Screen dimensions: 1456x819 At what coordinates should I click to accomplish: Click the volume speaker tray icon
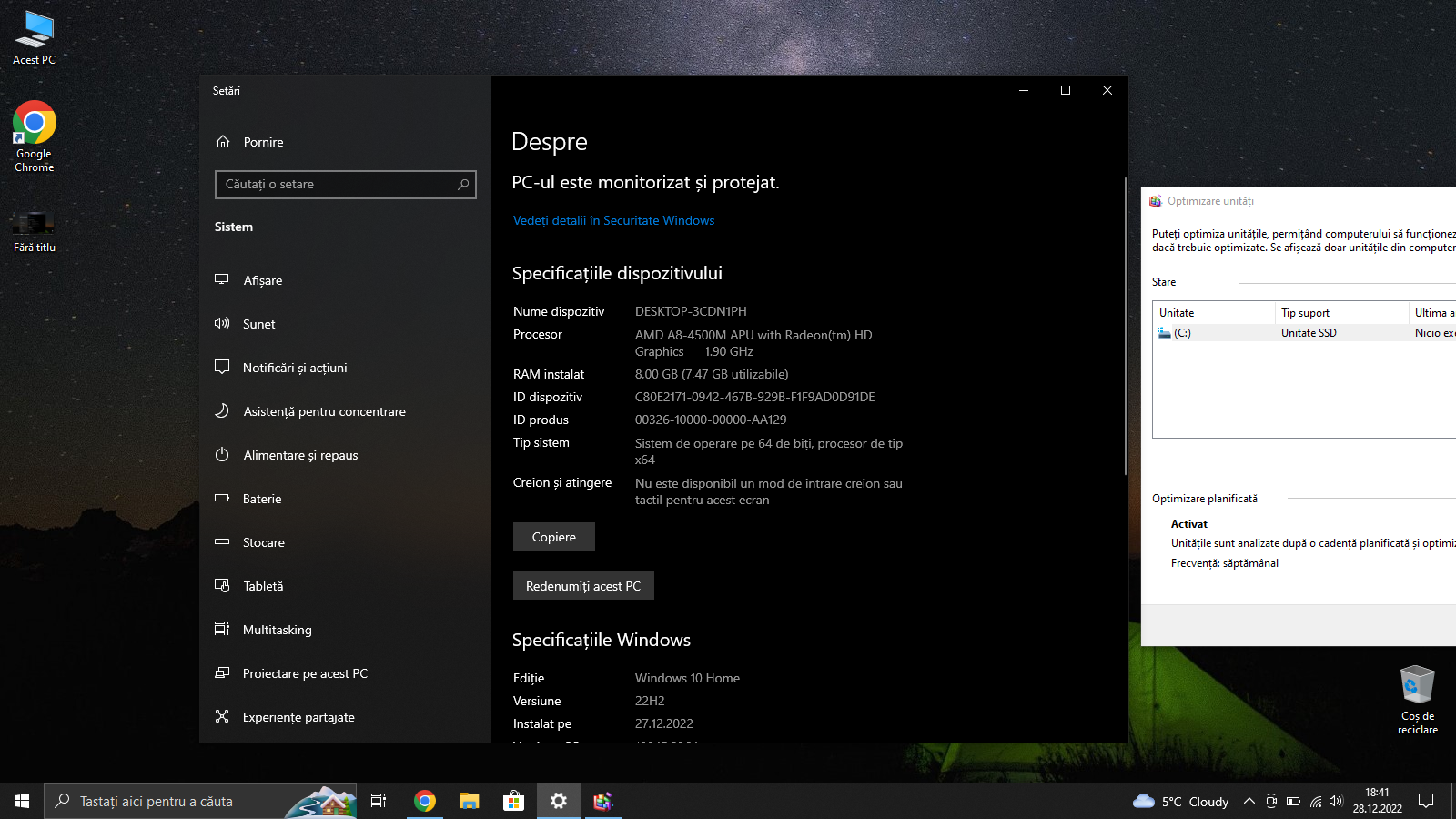point(1336,802)
